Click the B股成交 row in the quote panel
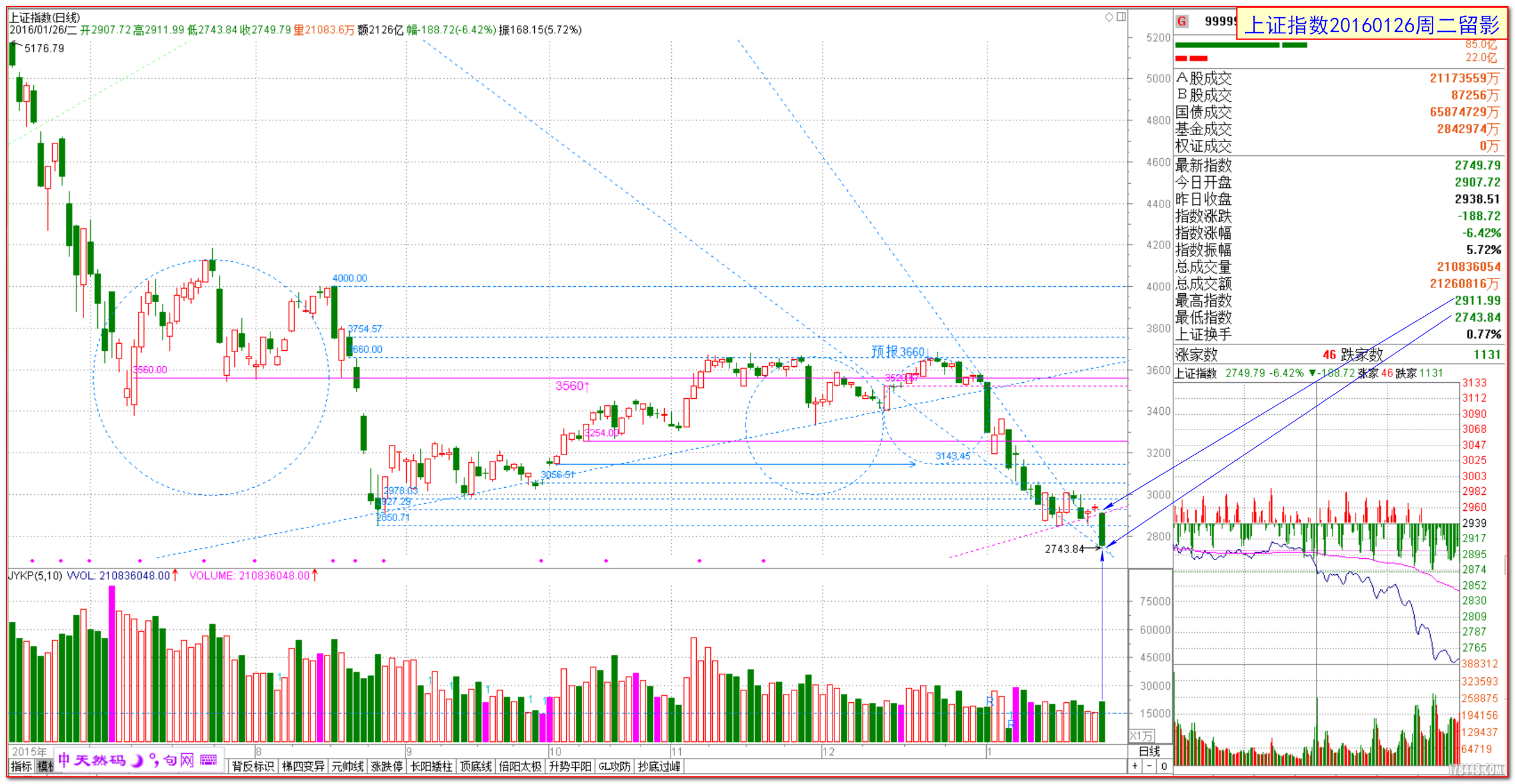Image resolution: width=1515 pixels, height=784 pixels. click(1337, 95)
